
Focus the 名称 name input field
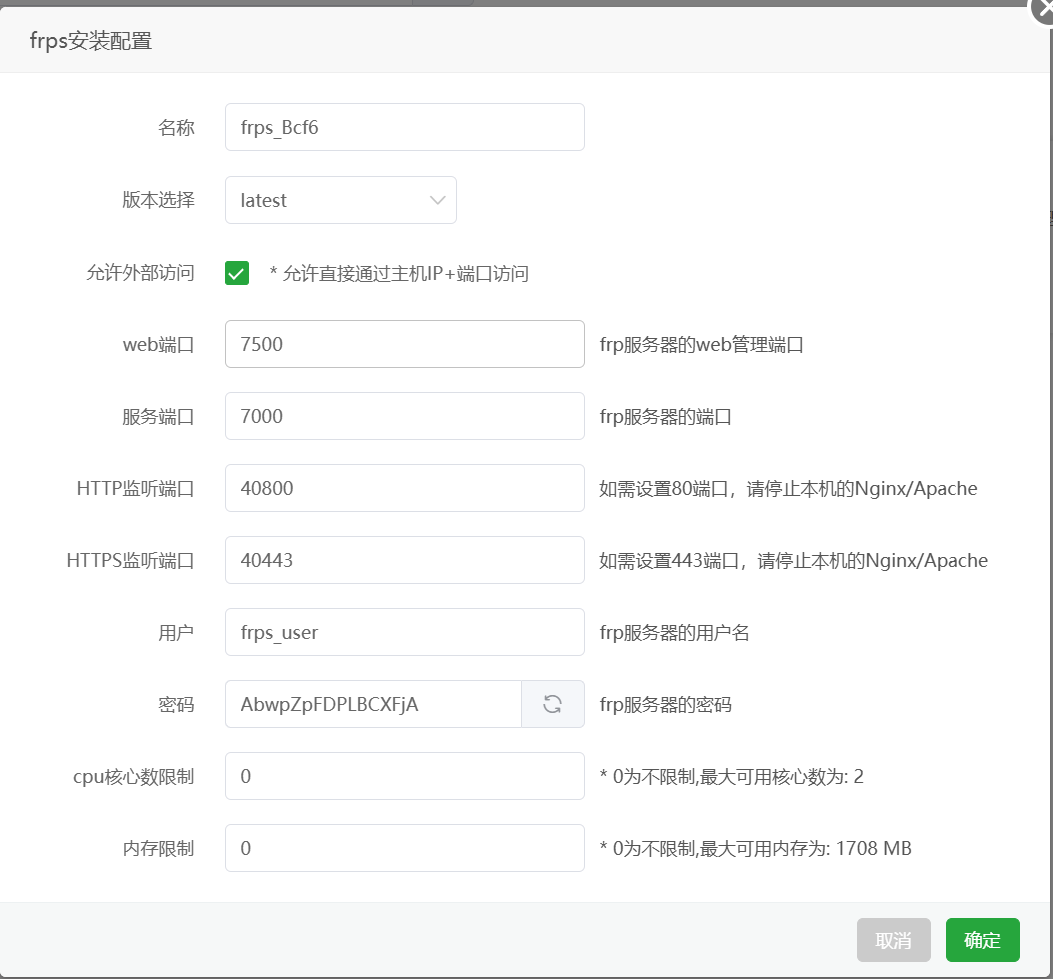point(404,127)
